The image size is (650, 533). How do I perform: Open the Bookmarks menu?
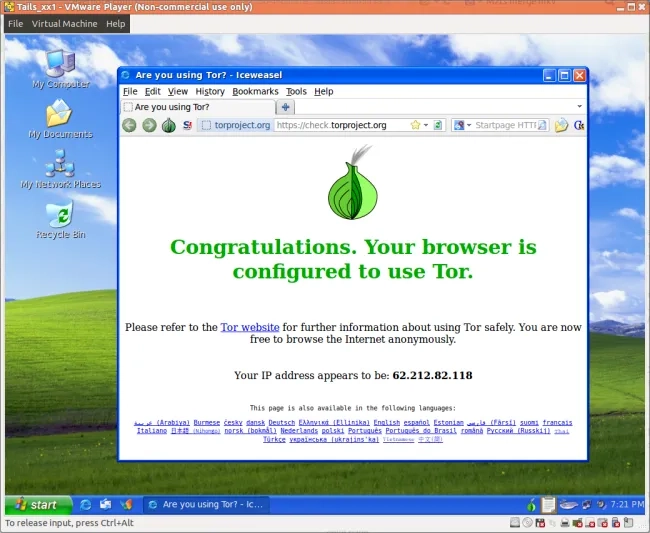pyautogui.click(x=255, y=91)
